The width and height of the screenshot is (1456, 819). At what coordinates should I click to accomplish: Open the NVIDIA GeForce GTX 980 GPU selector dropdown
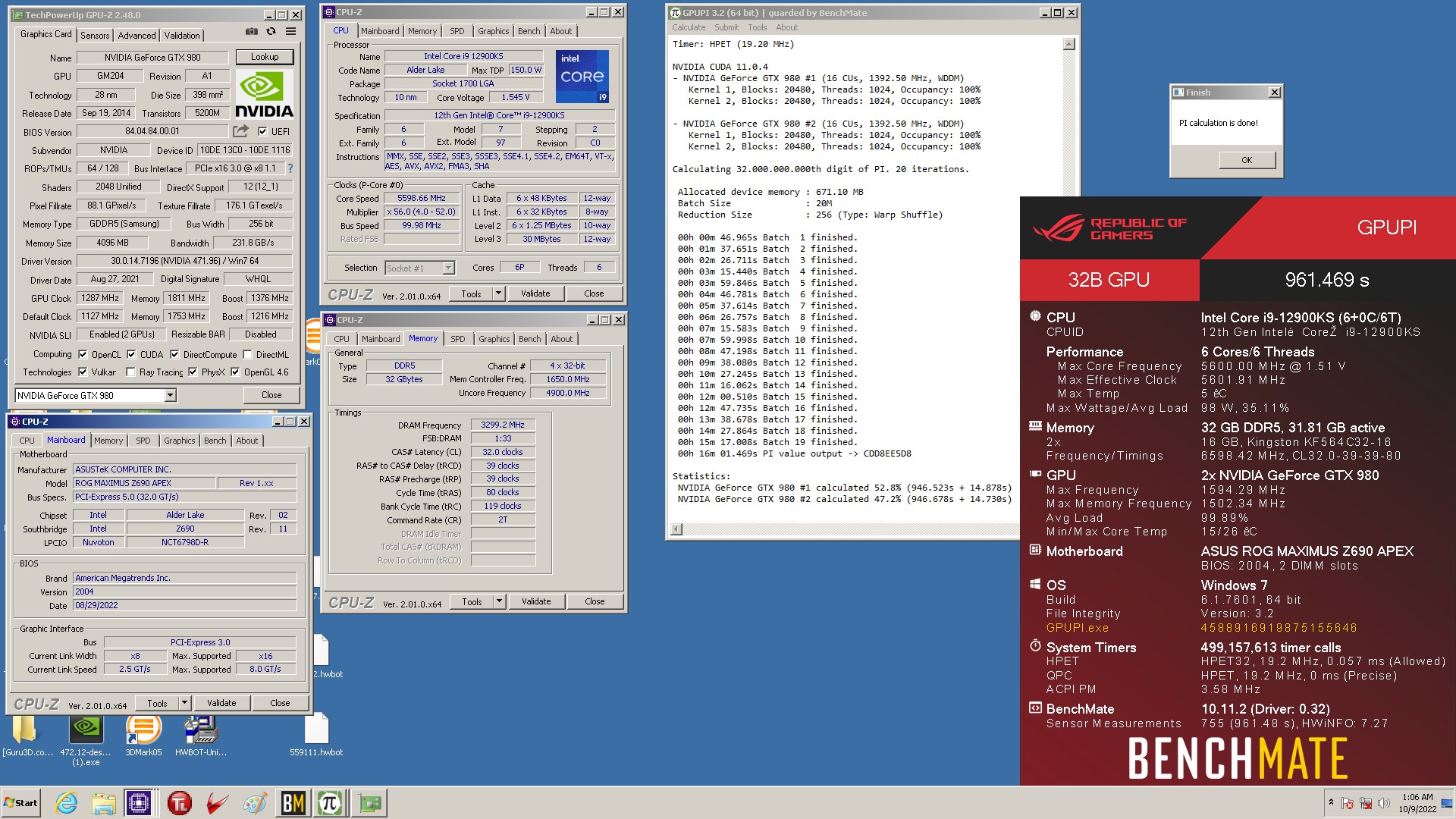(171, 395)
